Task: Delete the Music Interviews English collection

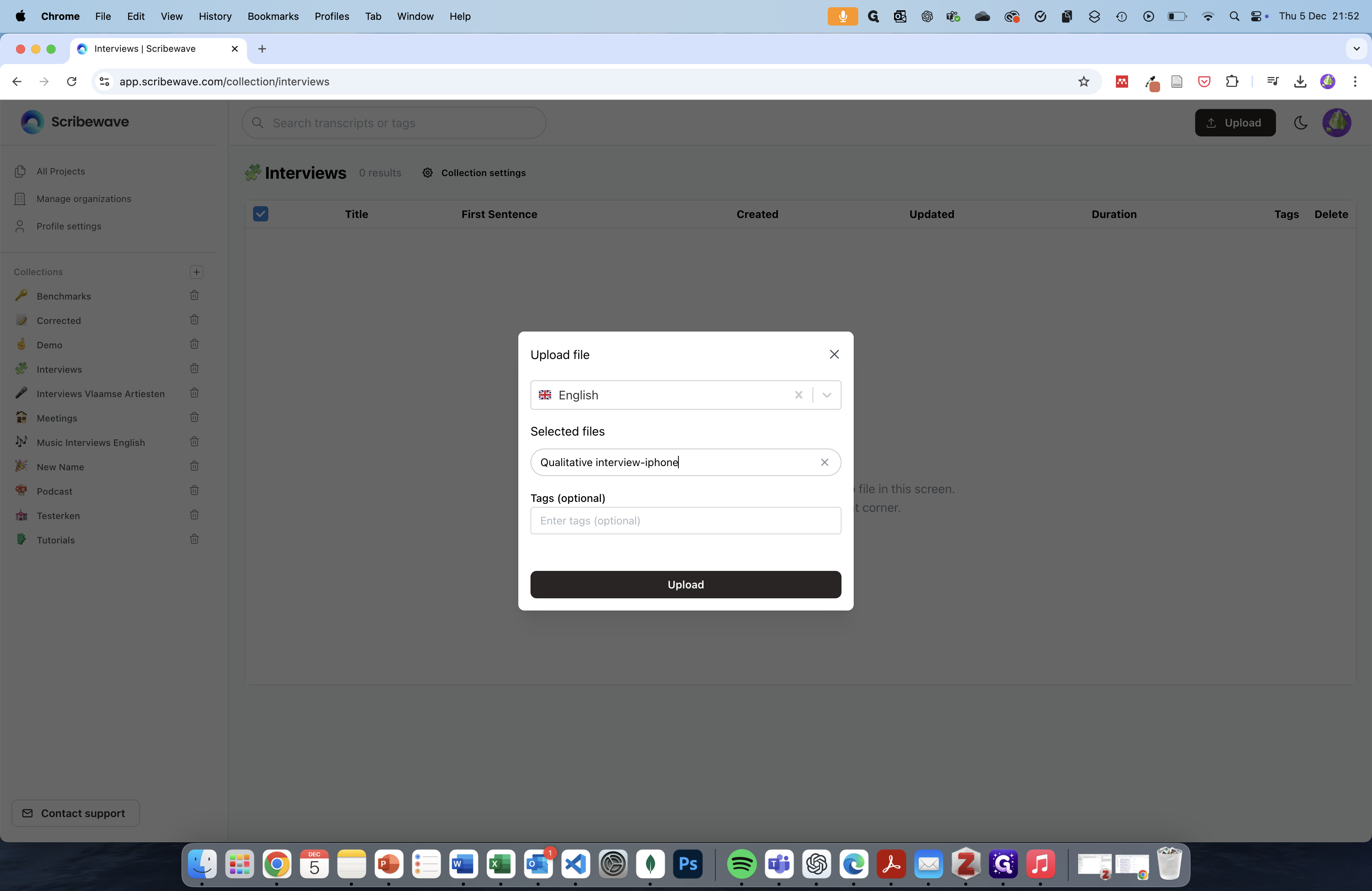Action: [x=194, y=441]
